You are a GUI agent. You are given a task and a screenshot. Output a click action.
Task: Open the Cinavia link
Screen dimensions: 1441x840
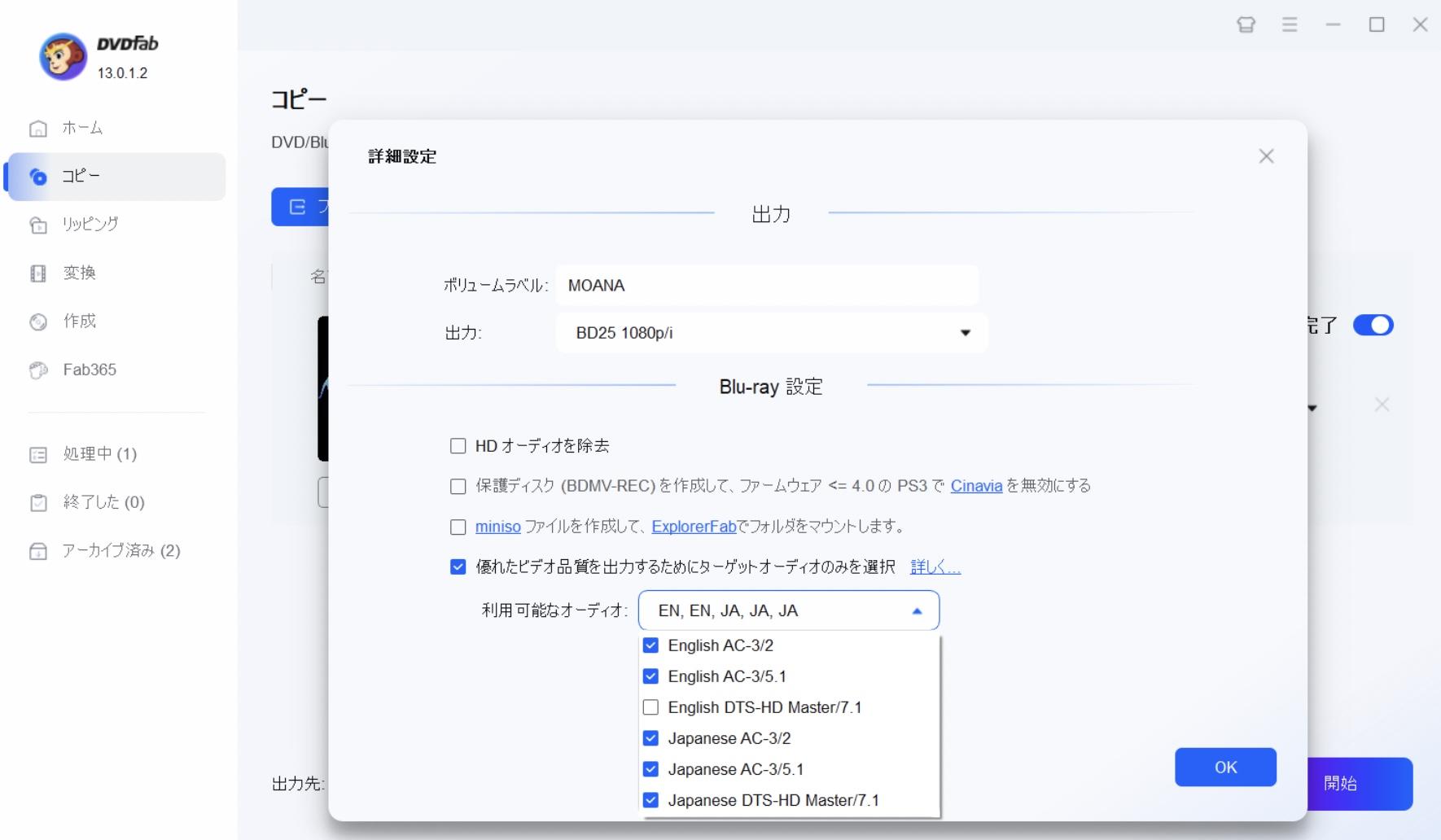pos(976,486)
